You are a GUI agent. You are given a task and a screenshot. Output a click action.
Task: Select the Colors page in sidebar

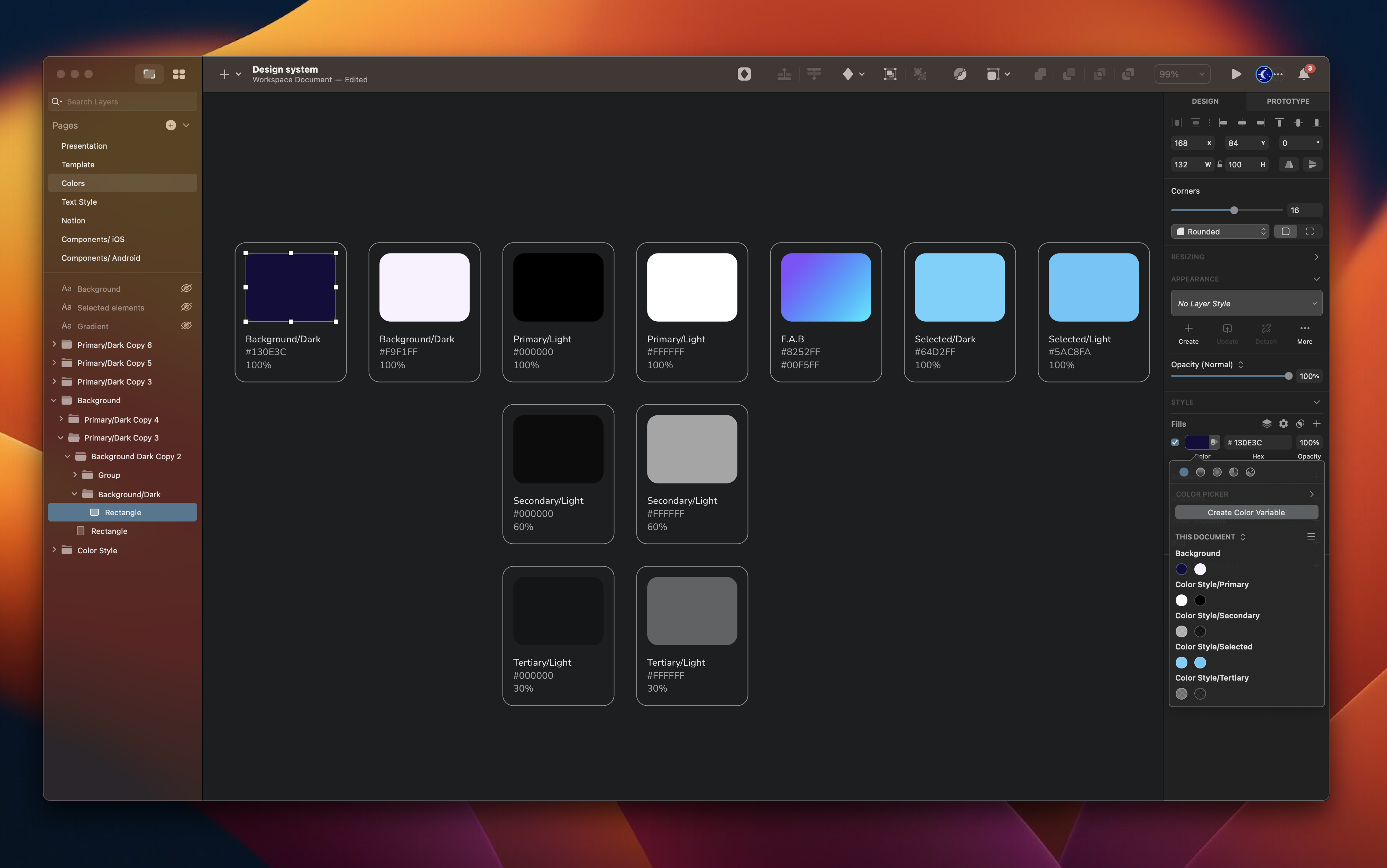click(x=73, y=183)
